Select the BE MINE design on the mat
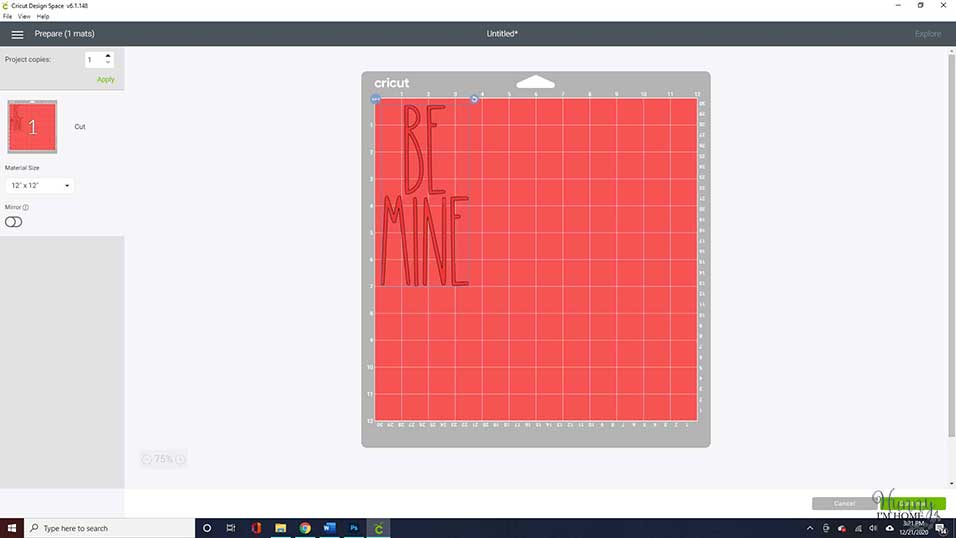 [424, 195]
